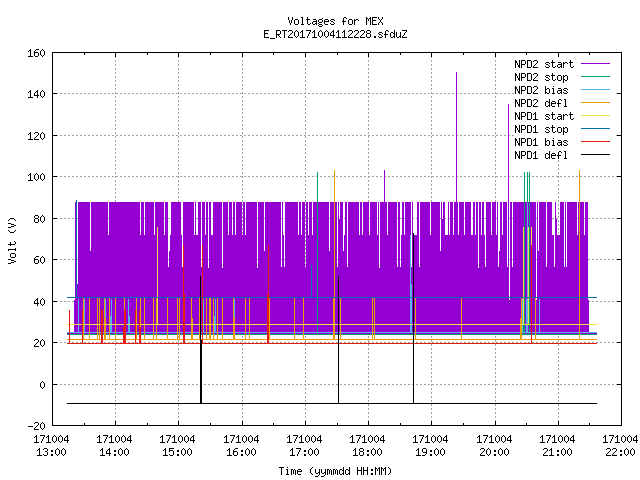Click the x-axis tick label 13:00
The width and height of the screenshot is (640, 480).
click(51, 453)
